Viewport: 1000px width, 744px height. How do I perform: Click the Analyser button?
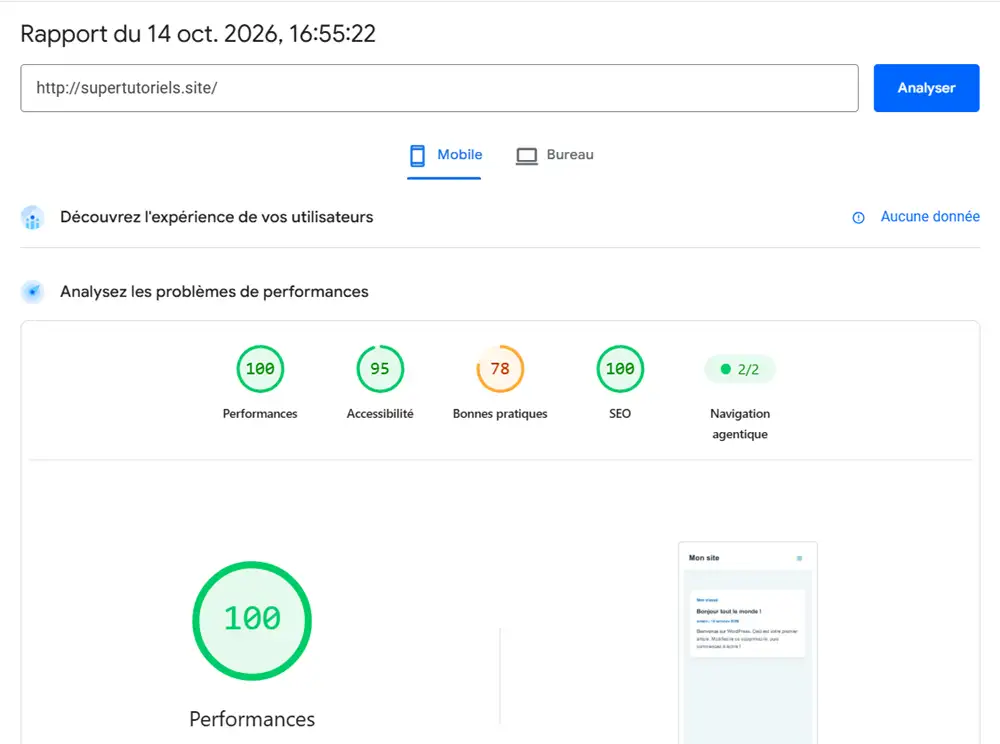926,88
